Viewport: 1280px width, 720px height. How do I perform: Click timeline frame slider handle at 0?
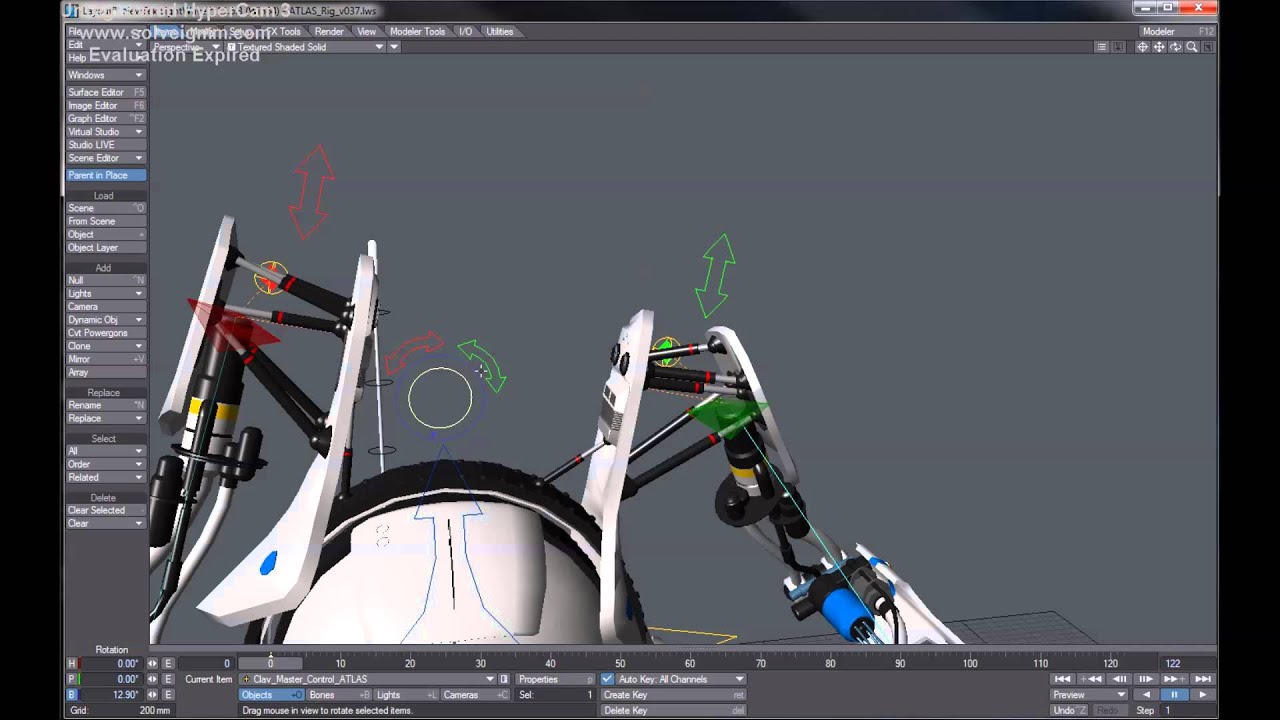pos(270,663)
